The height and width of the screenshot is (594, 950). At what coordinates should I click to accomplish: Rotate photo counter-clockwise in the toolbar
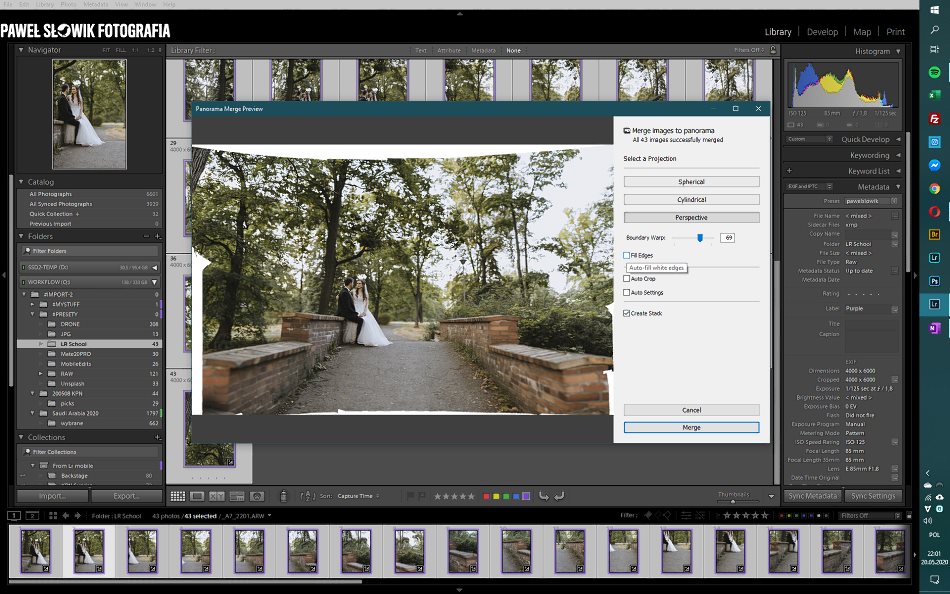click(543, 496)
